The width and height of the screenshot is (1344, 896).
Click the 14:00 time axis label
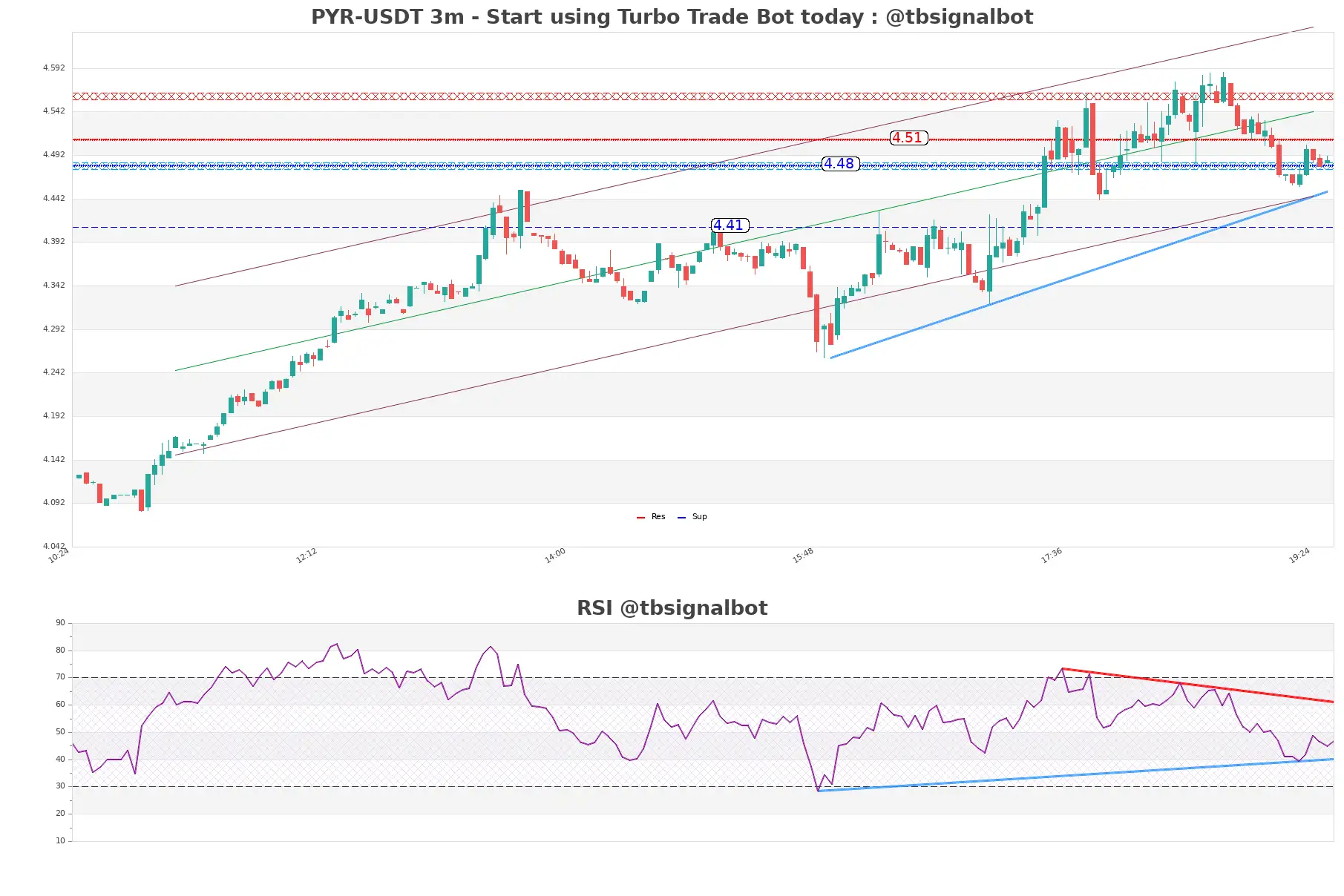pos(555,556)
